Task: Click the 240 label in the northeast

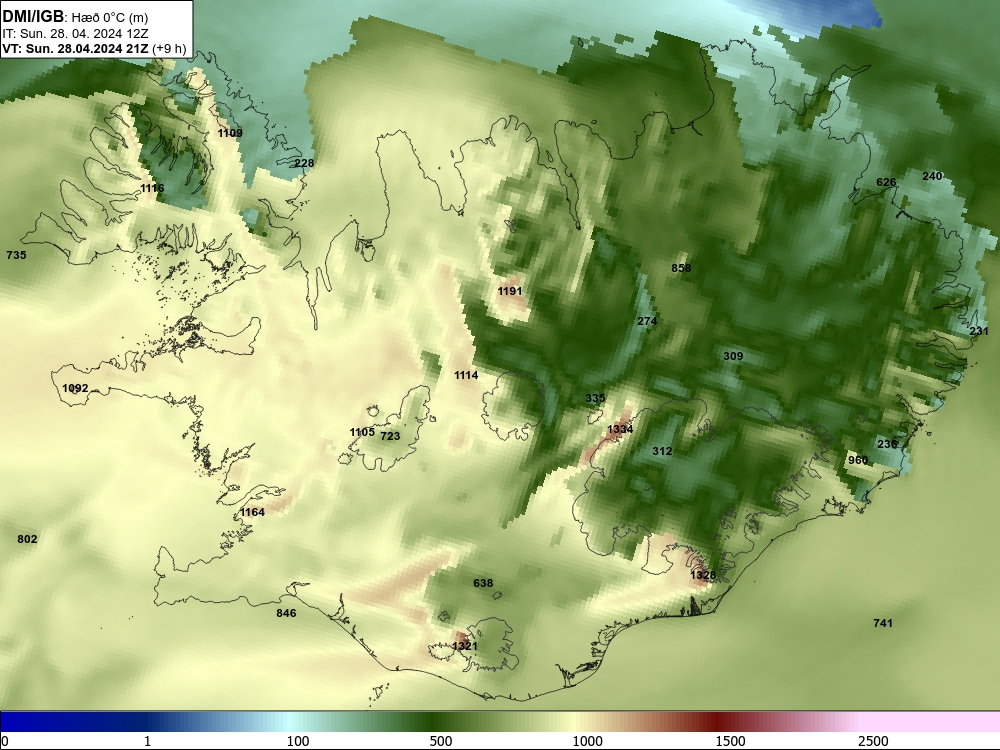Action: pos(932,175)
